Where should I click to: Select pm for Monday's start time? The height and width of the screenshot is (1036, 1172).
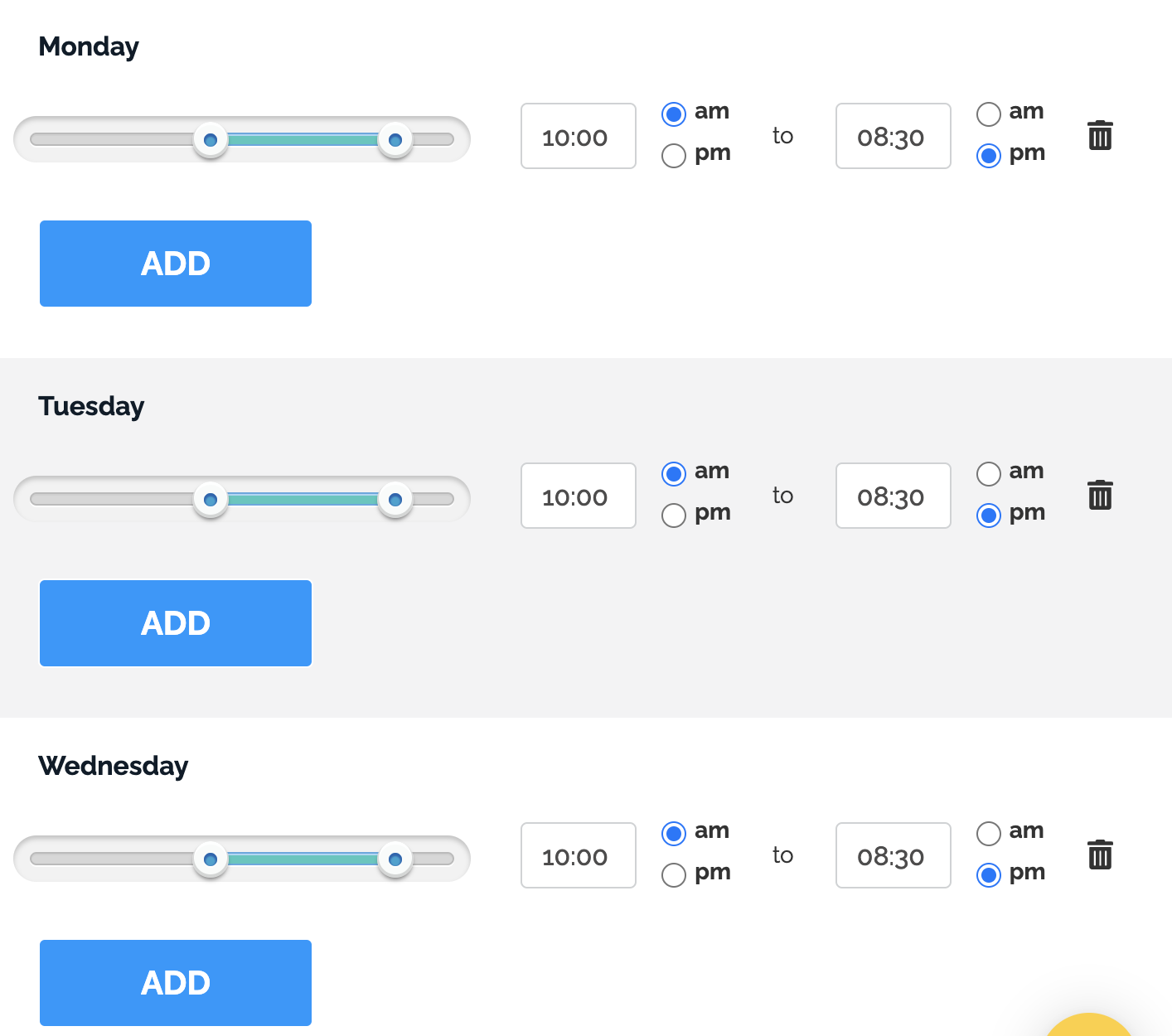[x=674, y=155]
